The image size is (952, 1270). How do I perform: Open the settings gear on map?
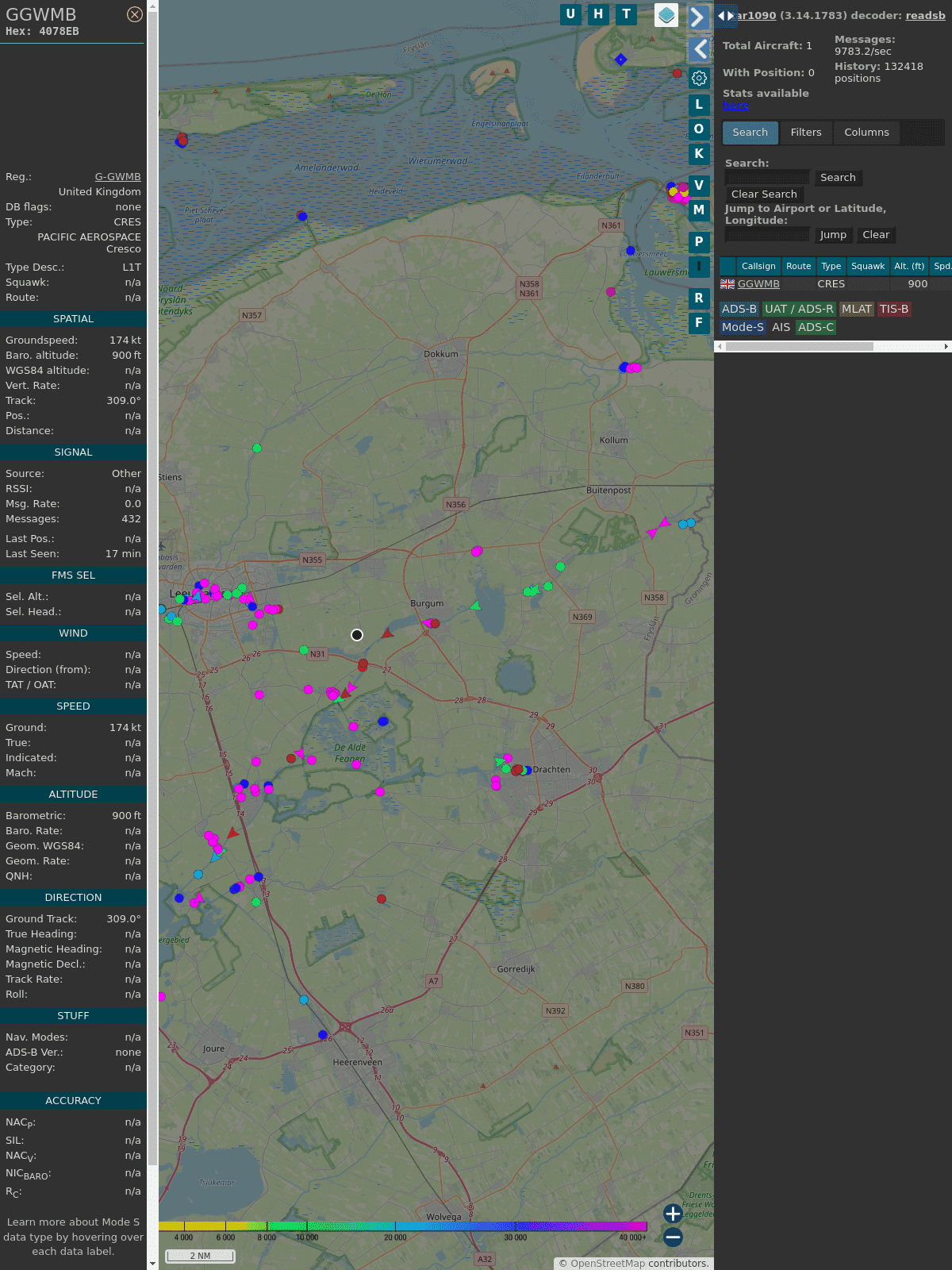click(x=699, y=78)
